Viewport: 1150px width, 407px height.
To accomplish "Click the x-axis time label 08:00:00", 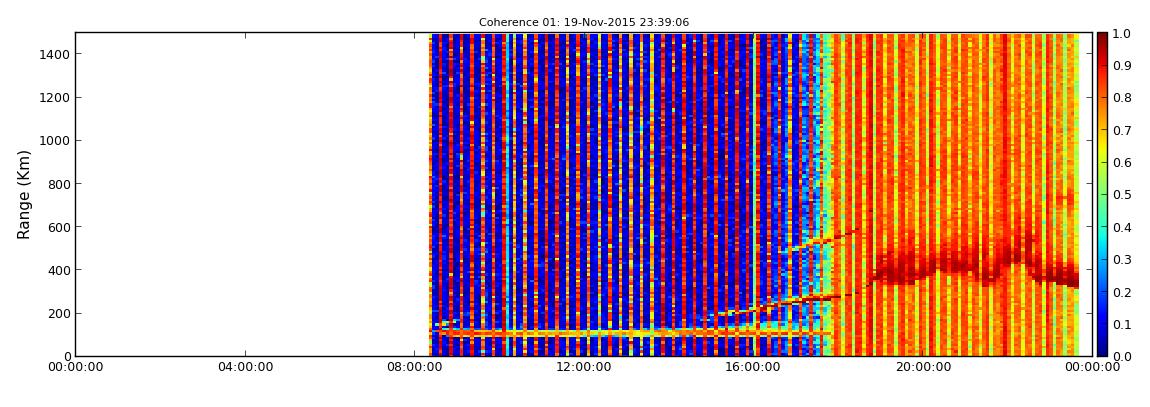I will [x=415, y=367].
